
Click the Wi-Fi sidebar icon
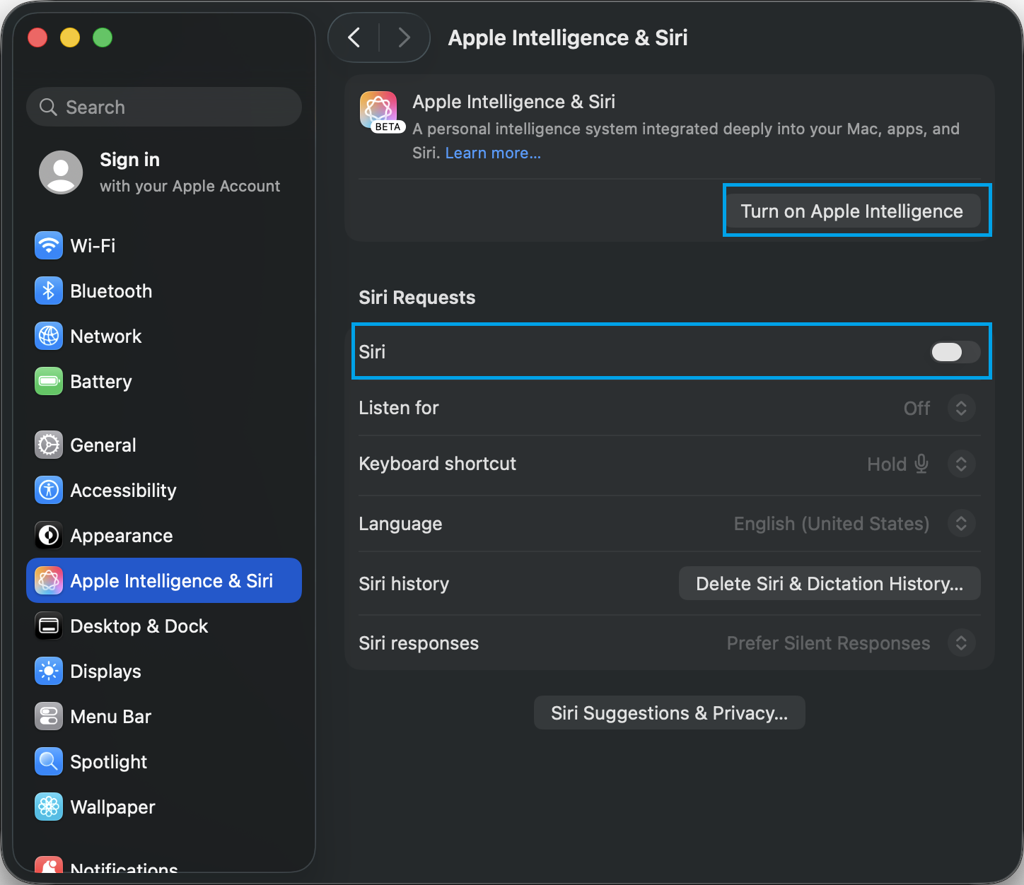pyautogui.click(x=48, y=246)
